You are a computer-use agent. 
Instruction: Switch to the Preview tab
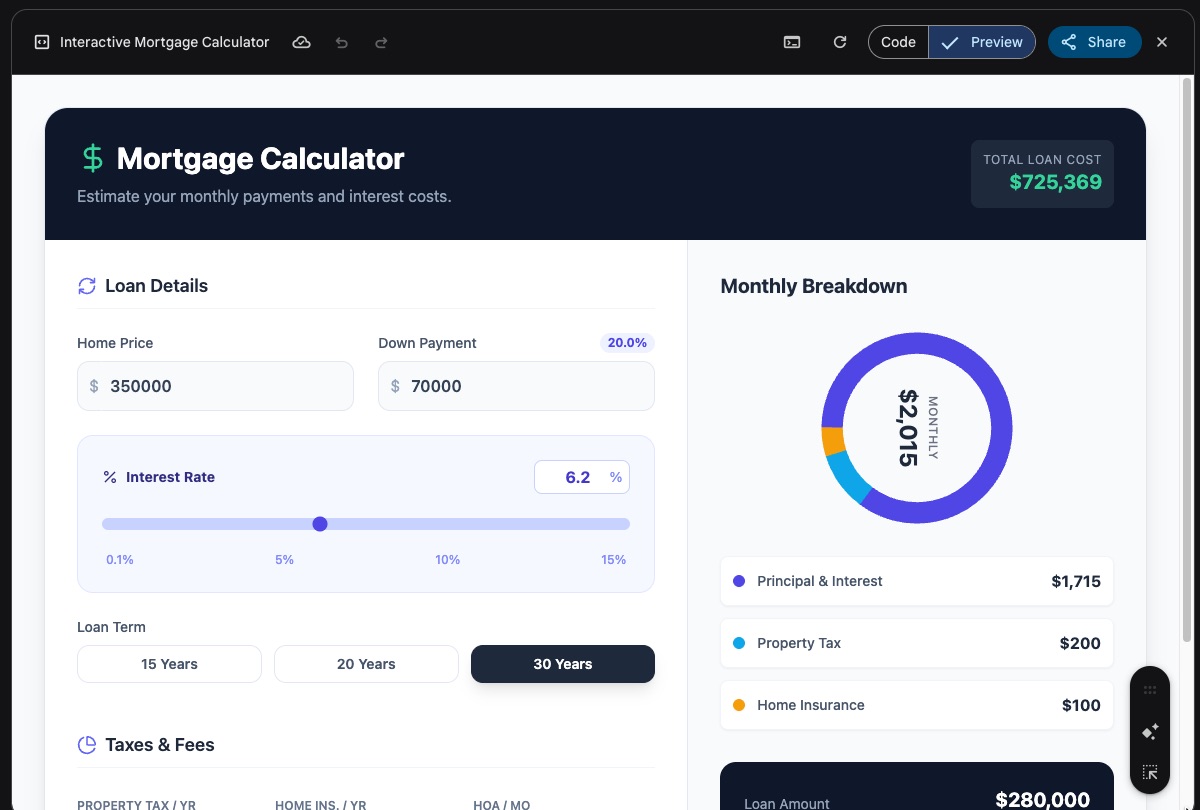pyautogui.click(x=982, y=42)
